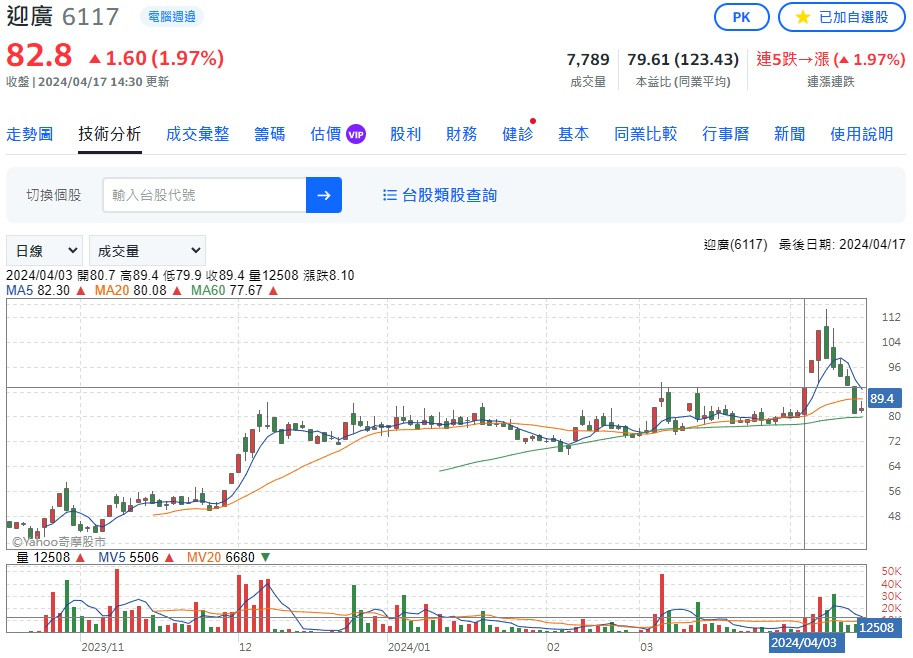Open the list icon beside 台股類股查詢
The image size is (913, 658).
pyautogui.click(x=390, y=195)
